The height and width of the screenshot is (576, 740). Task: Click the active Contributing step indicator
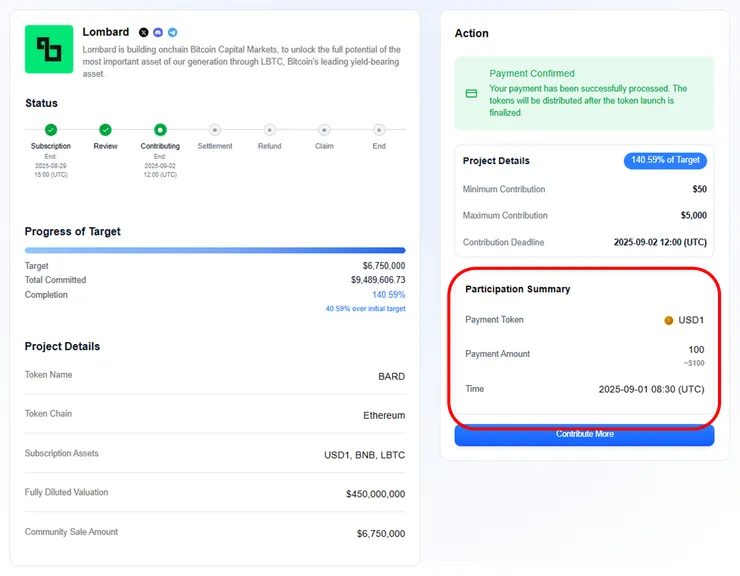pyautogui.click(x=160, y=129)
